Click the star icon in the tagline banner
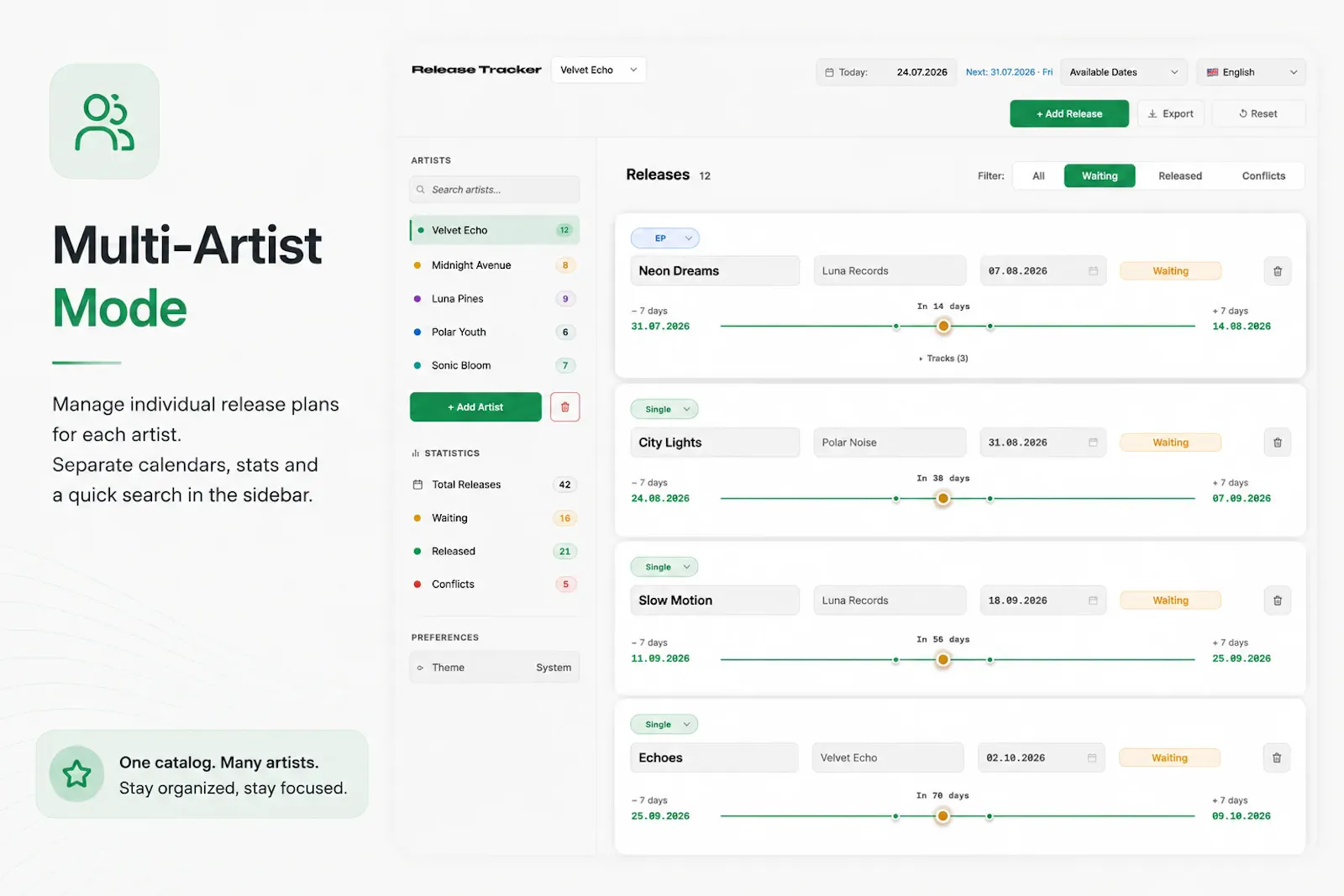 coord(76,773)
